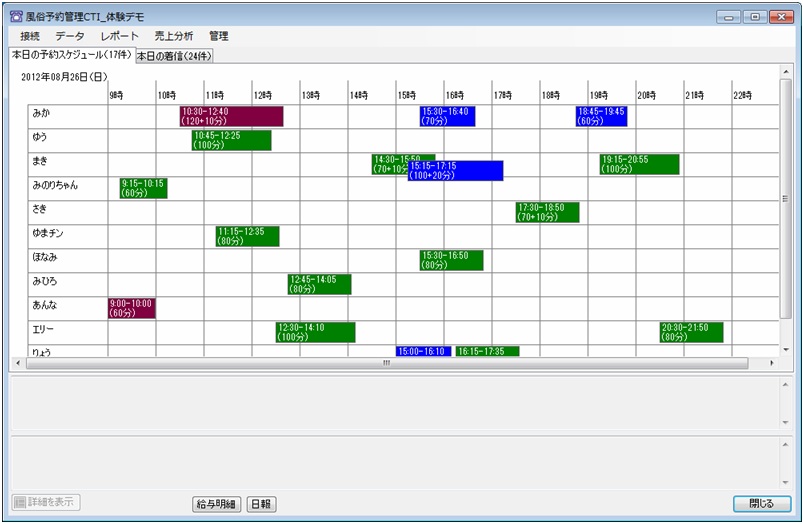Select ゆう's 10:45-12:25 green reservation
Image resolution: width=803 pixels, height=524 pixels.
[231, 140]
